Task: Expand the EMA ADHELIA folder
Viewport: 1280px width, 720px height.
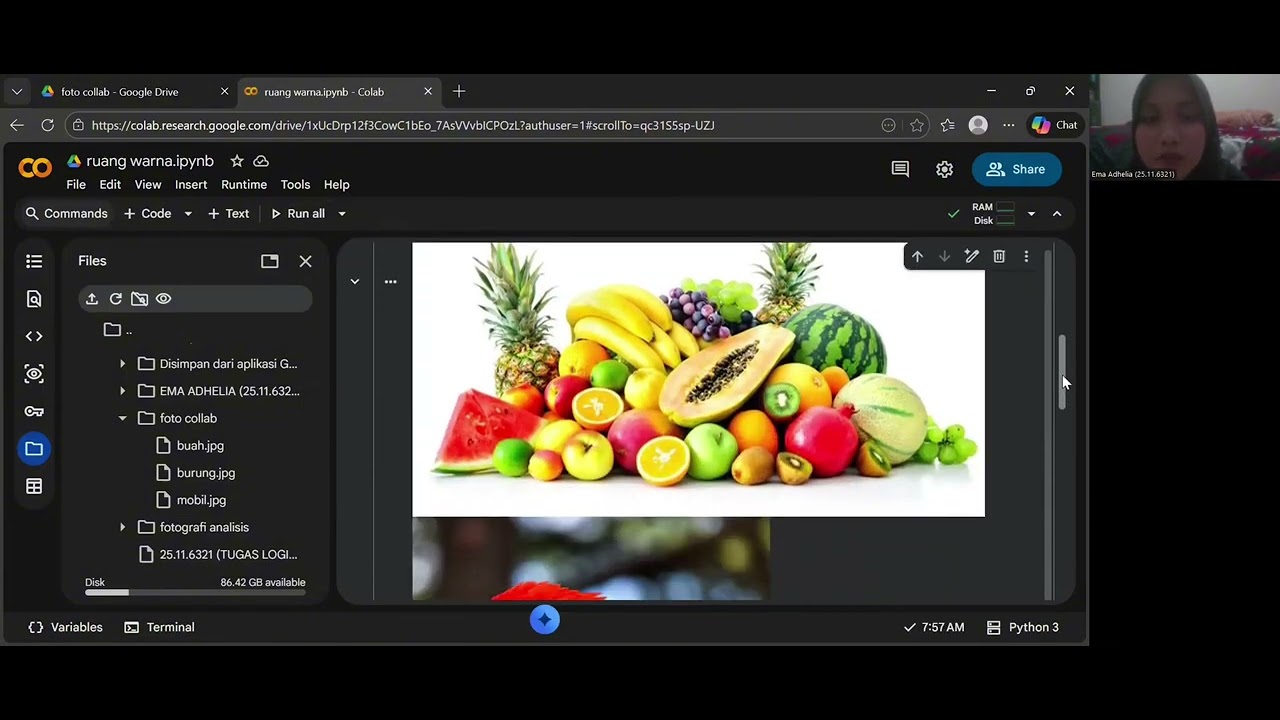Action: 123,391
